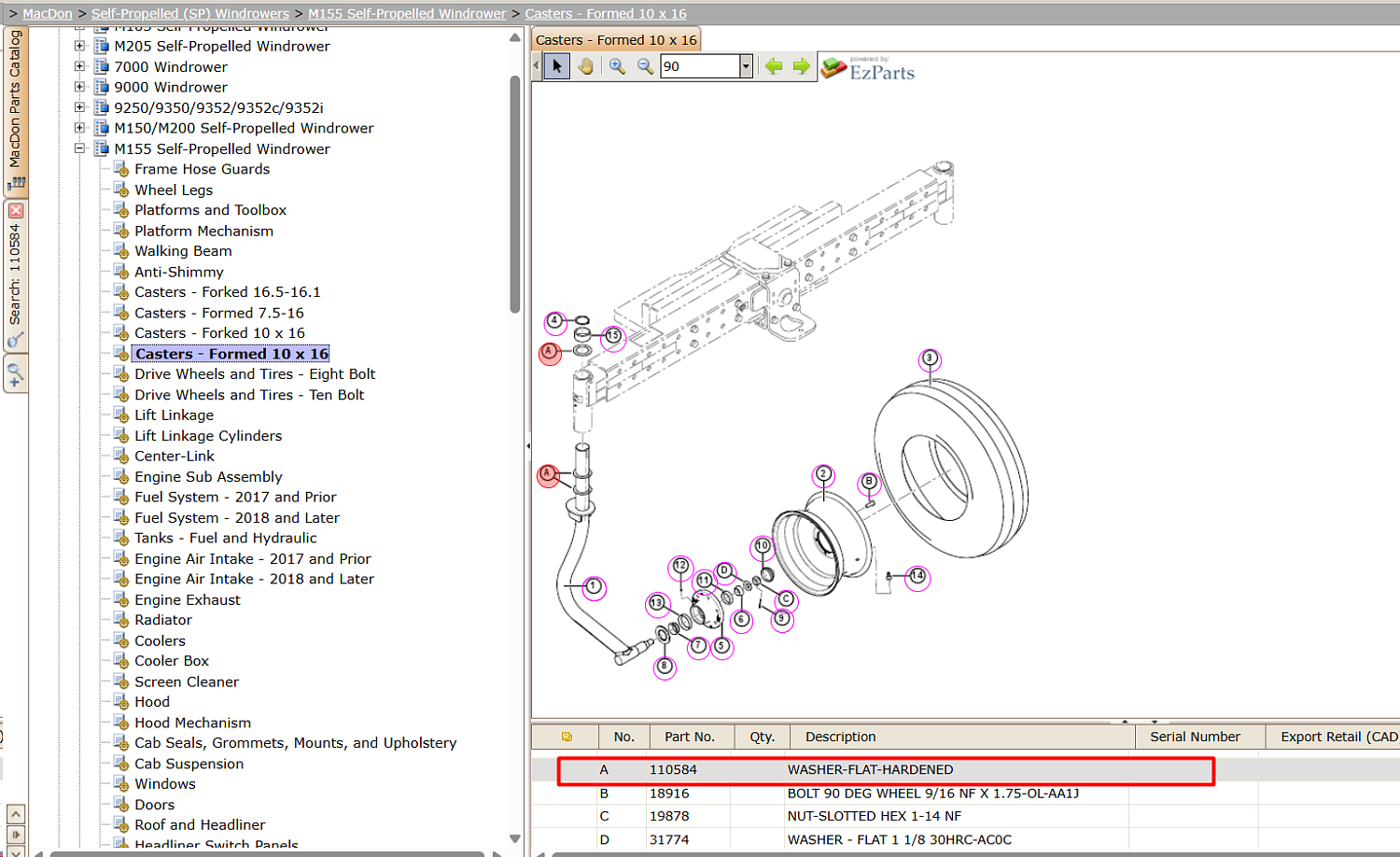Screen dimensions: 1400x857
Task: Expand the M205 Self-Propelled Windrower node
Action: (79, 46)
